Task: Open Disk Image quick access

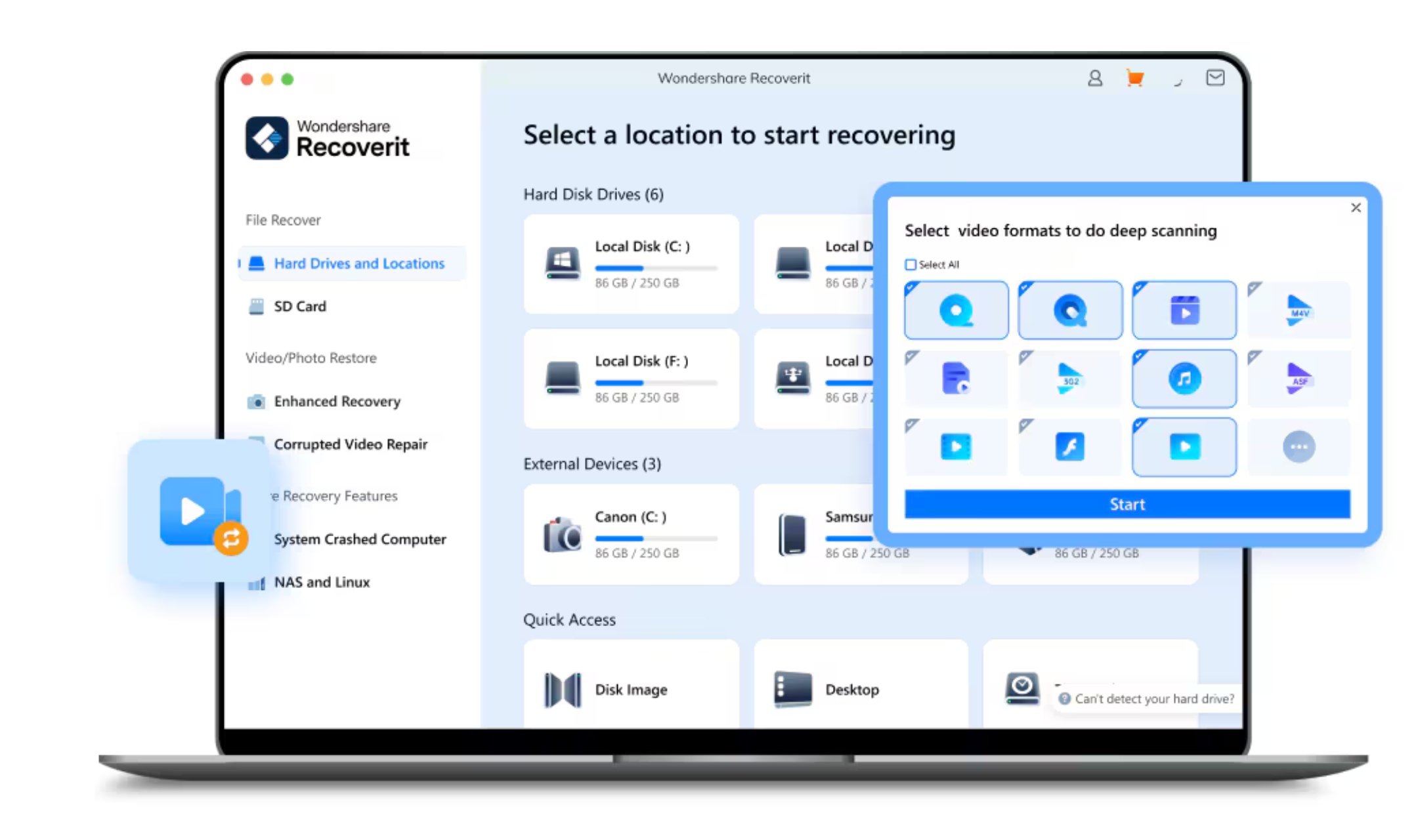Action: [x=631, y=684]
